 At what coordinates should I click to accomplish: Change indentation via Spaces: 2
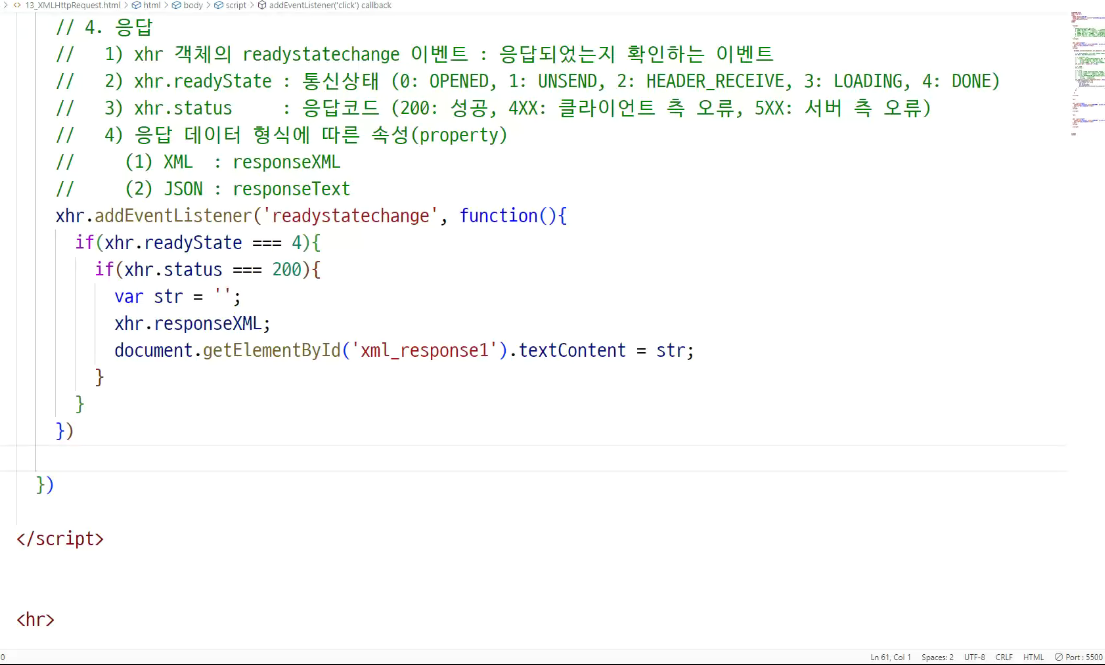[x=937, y=657]
